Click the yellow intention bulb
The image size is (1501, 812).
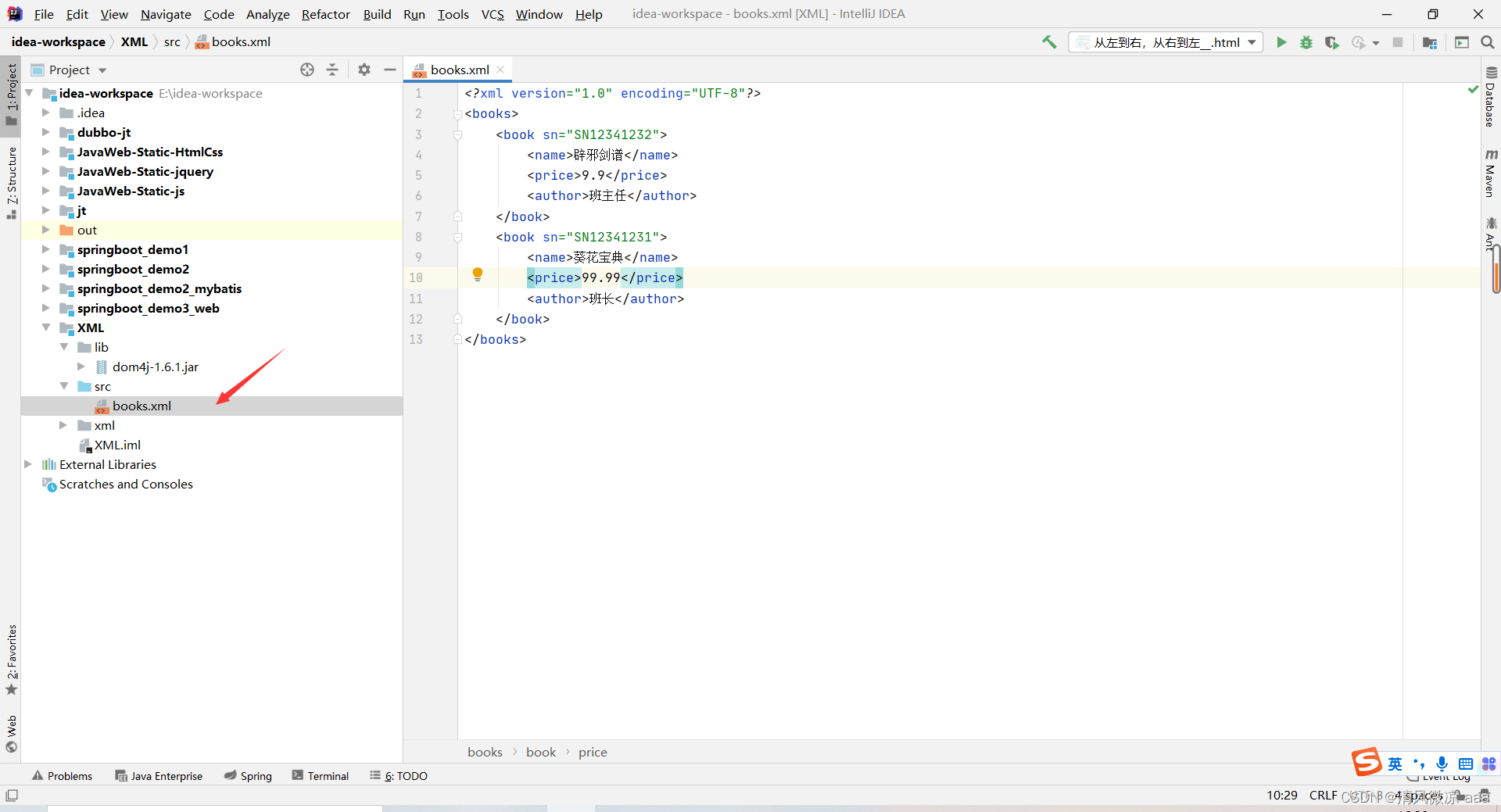tap(478, 274)
